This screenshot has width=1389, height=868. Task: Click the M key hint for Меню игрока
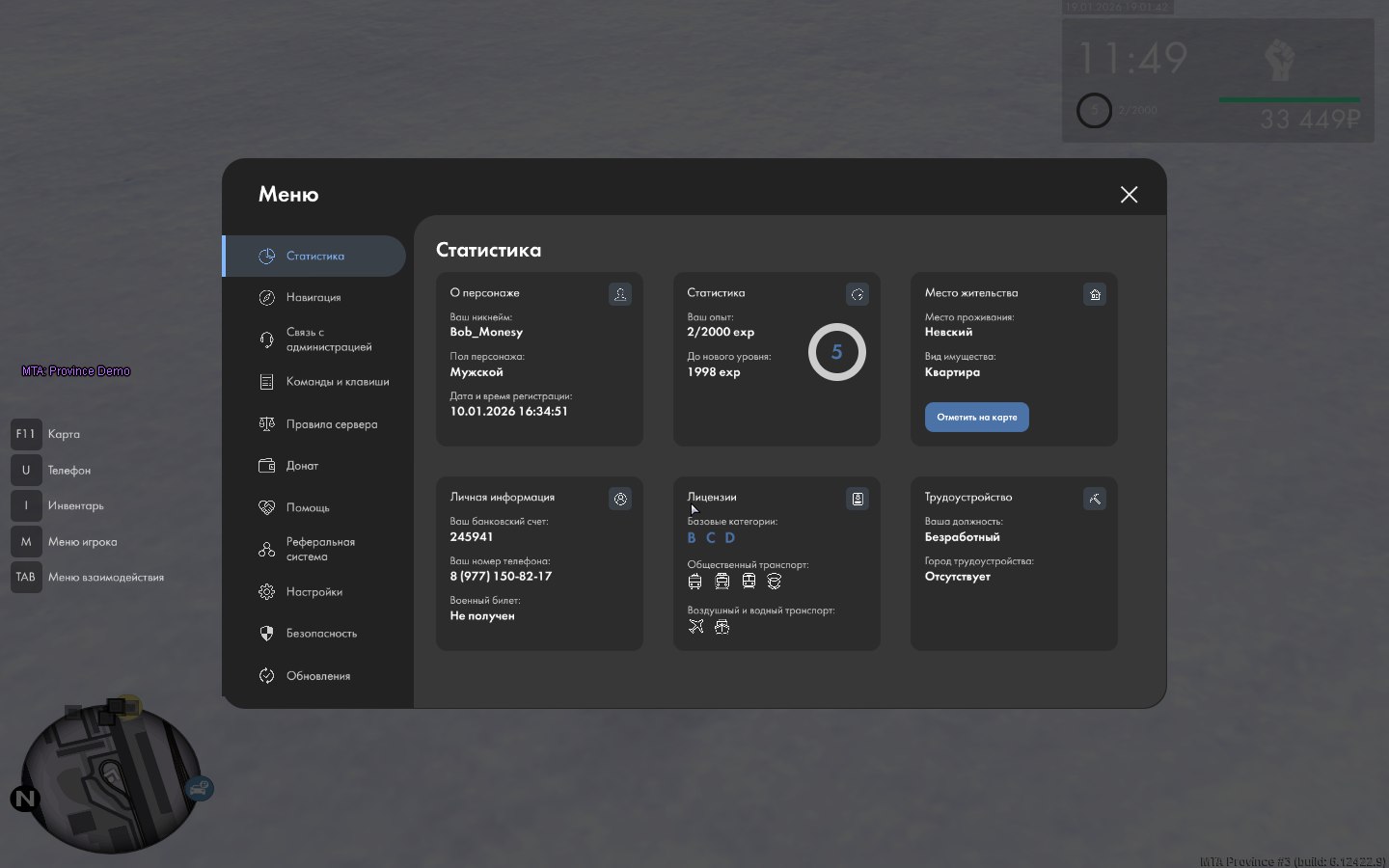click(26, 541)
